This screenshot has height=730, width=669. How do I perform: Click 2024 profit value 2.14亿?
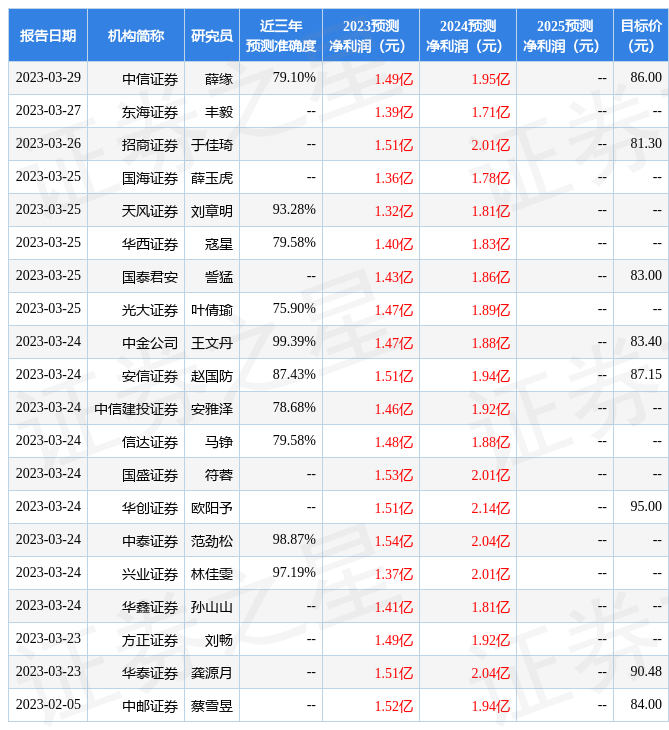[491, 509]
